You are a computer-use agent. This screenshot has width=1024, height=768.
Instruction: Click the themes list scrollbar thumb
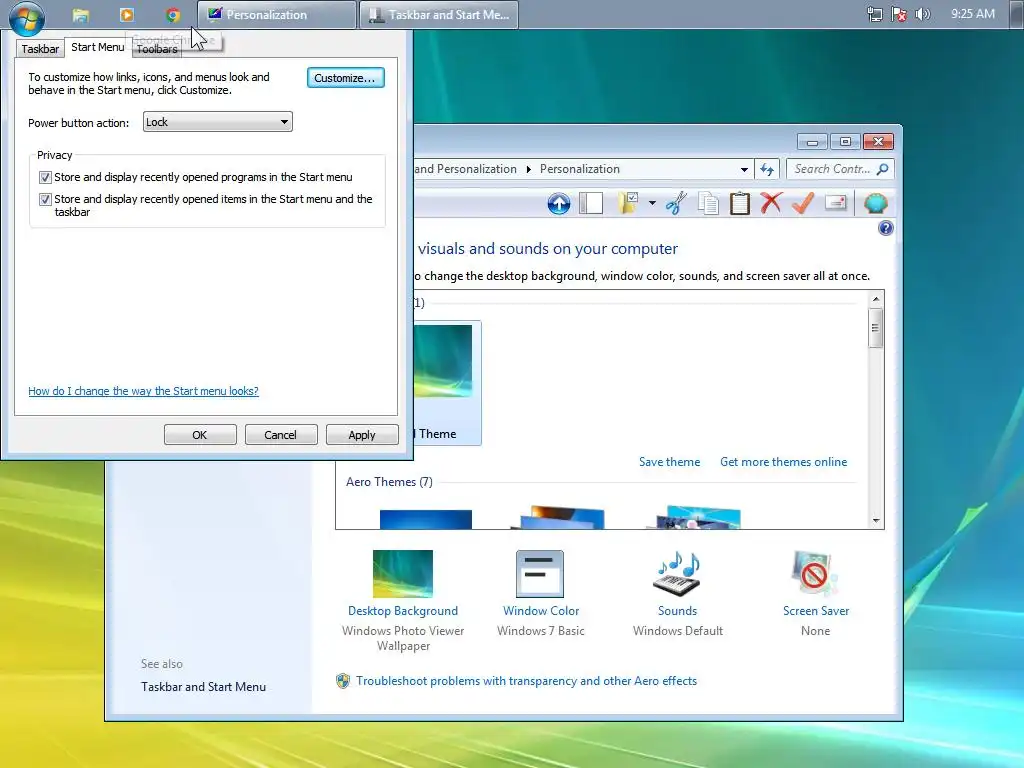point(876,328)
